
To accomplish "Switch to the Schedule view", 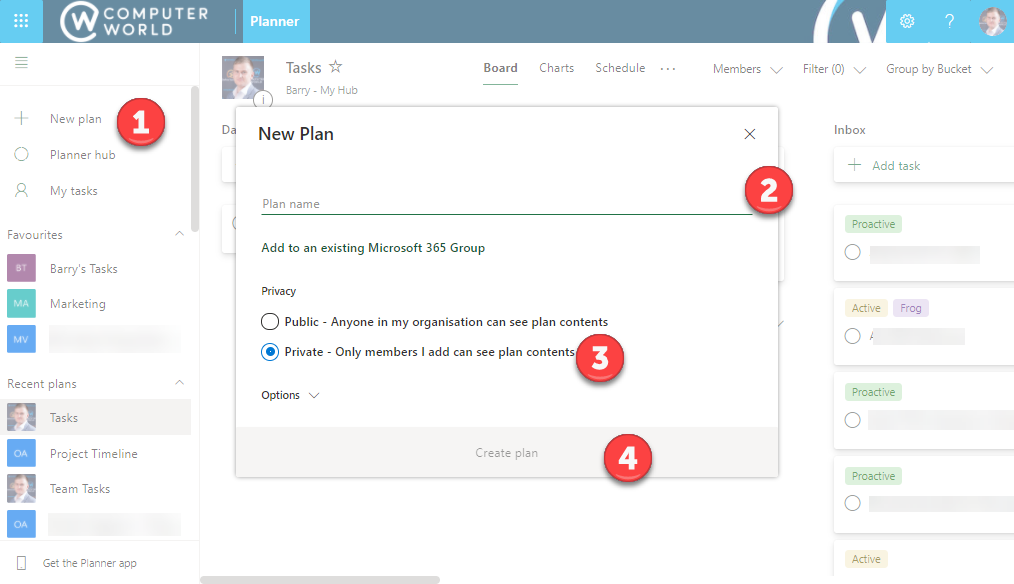I will pyautogui.click(x=620, y=68).
